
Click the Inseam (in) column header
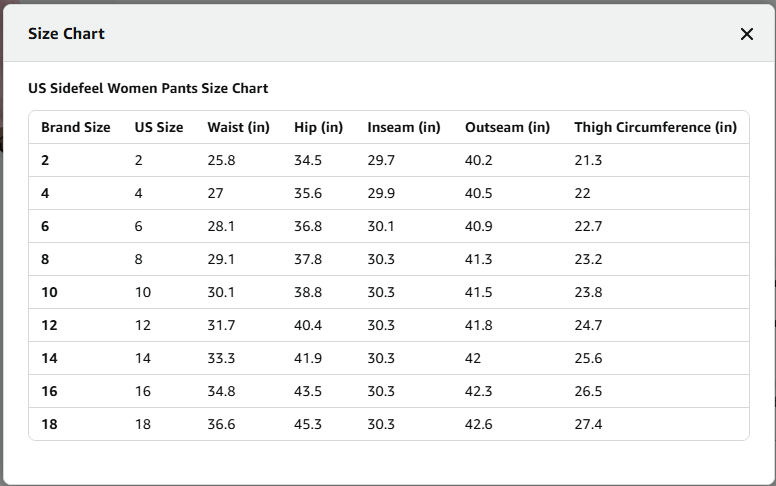click(x=404, y=127)
